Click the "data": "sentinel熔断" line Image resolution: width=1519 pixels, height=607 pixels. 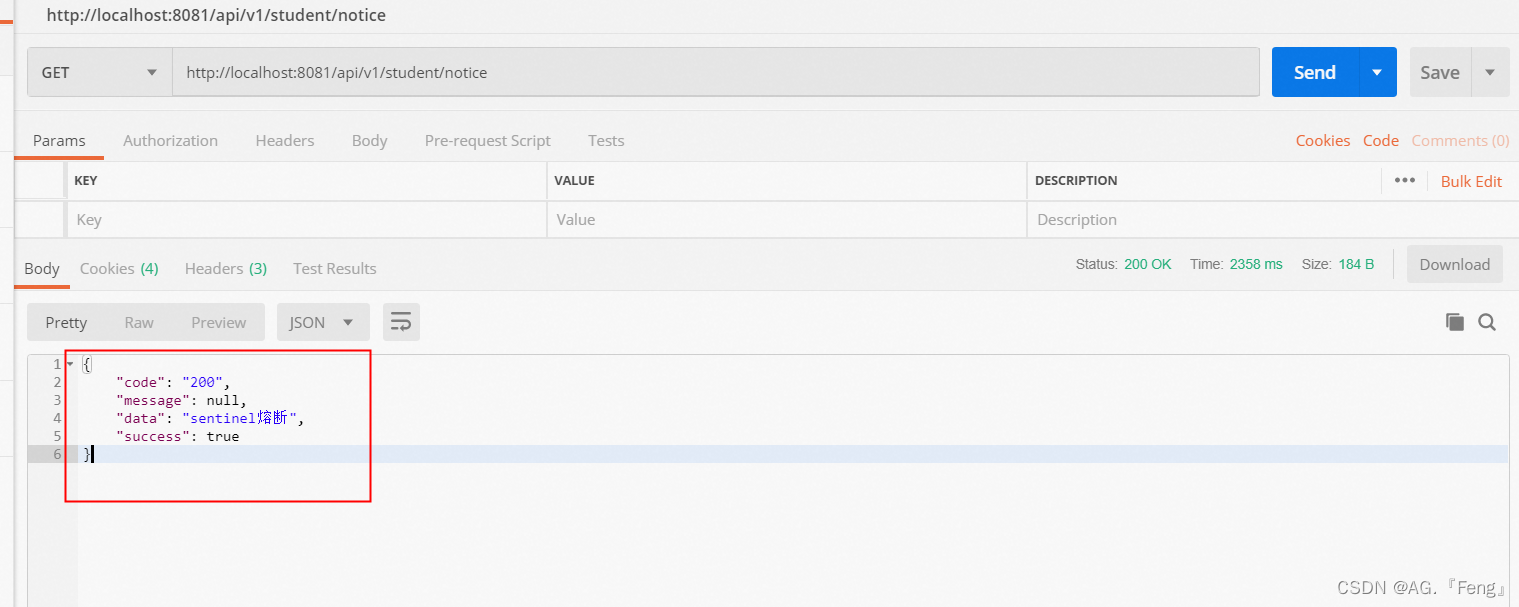[x=210, y=419]
